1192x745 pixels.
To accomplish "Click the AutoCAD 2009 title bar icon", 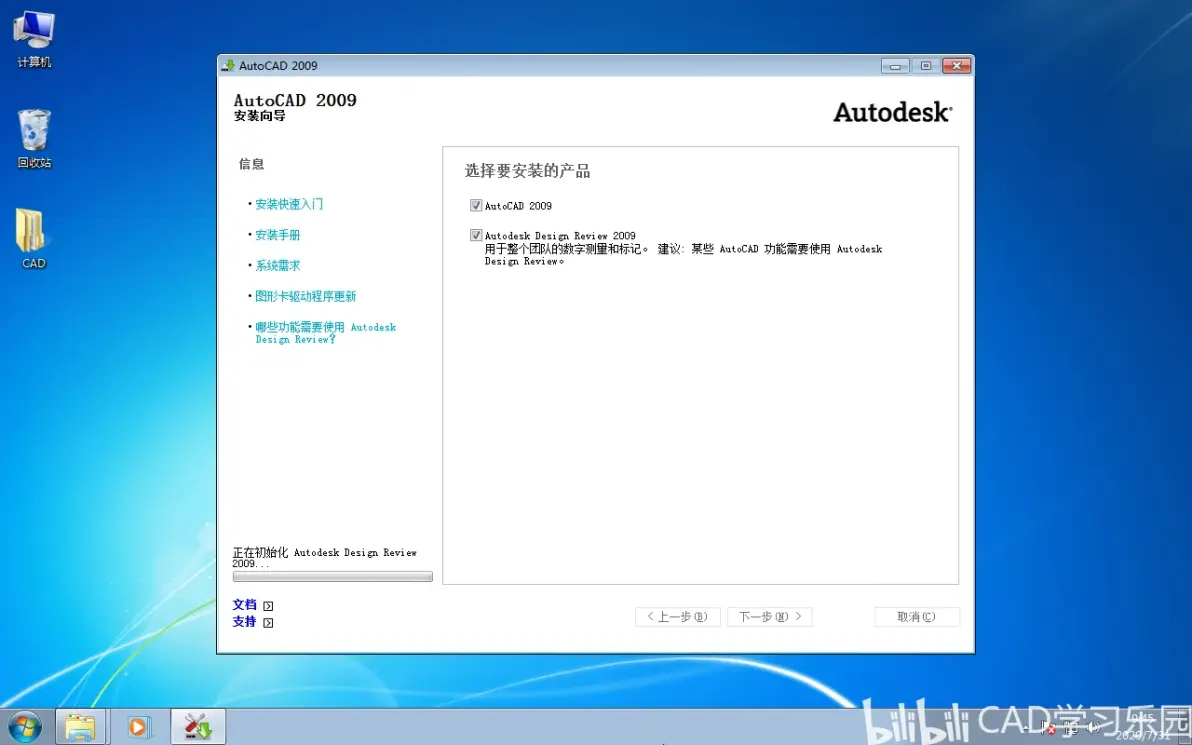I will pos(228,65).
